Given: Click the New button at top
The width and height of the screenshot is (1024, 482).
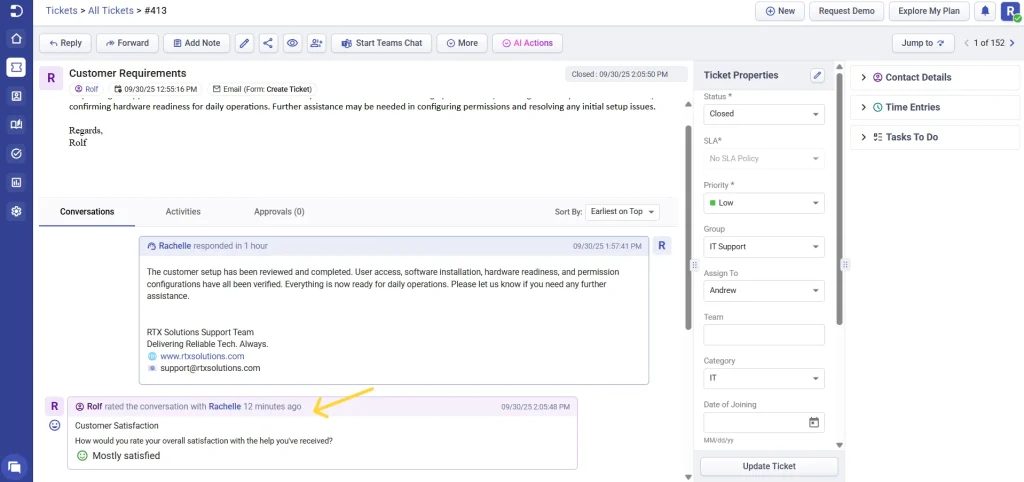Looking at the screenshot, I should [x=780, y=11].
